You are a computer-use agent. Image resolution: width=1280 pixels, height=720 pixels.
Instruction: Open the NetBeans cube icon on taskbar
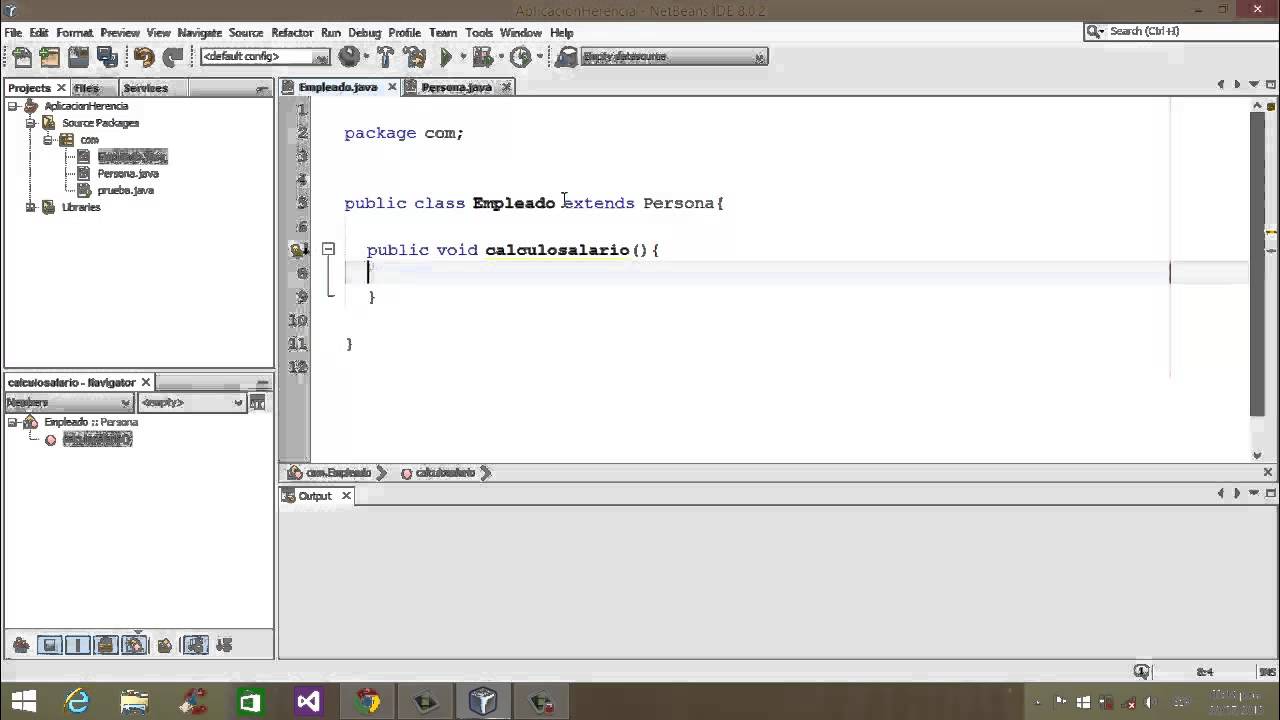[x=483, y=701]
